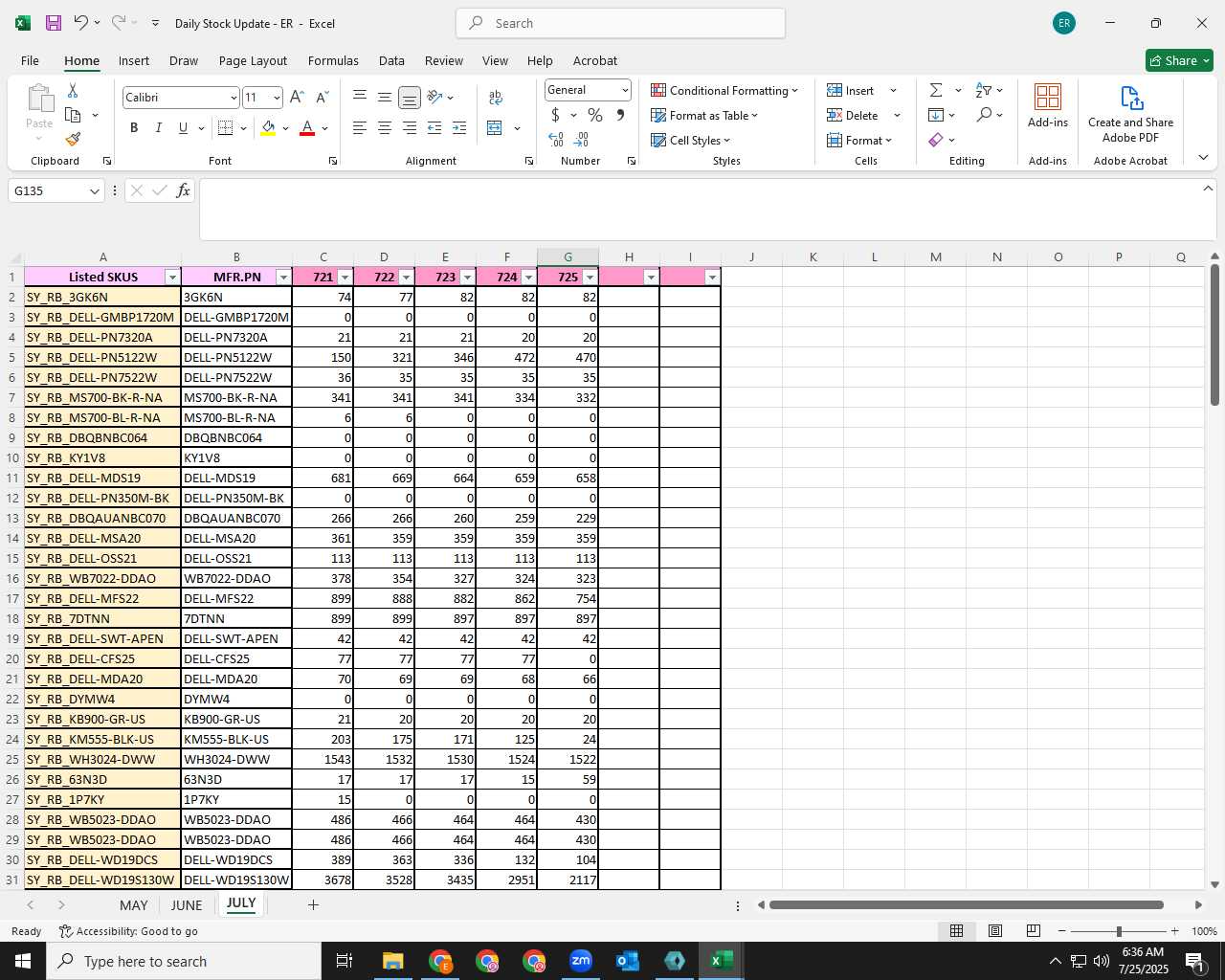Toggle Top Align alignment

coord(360,97)
